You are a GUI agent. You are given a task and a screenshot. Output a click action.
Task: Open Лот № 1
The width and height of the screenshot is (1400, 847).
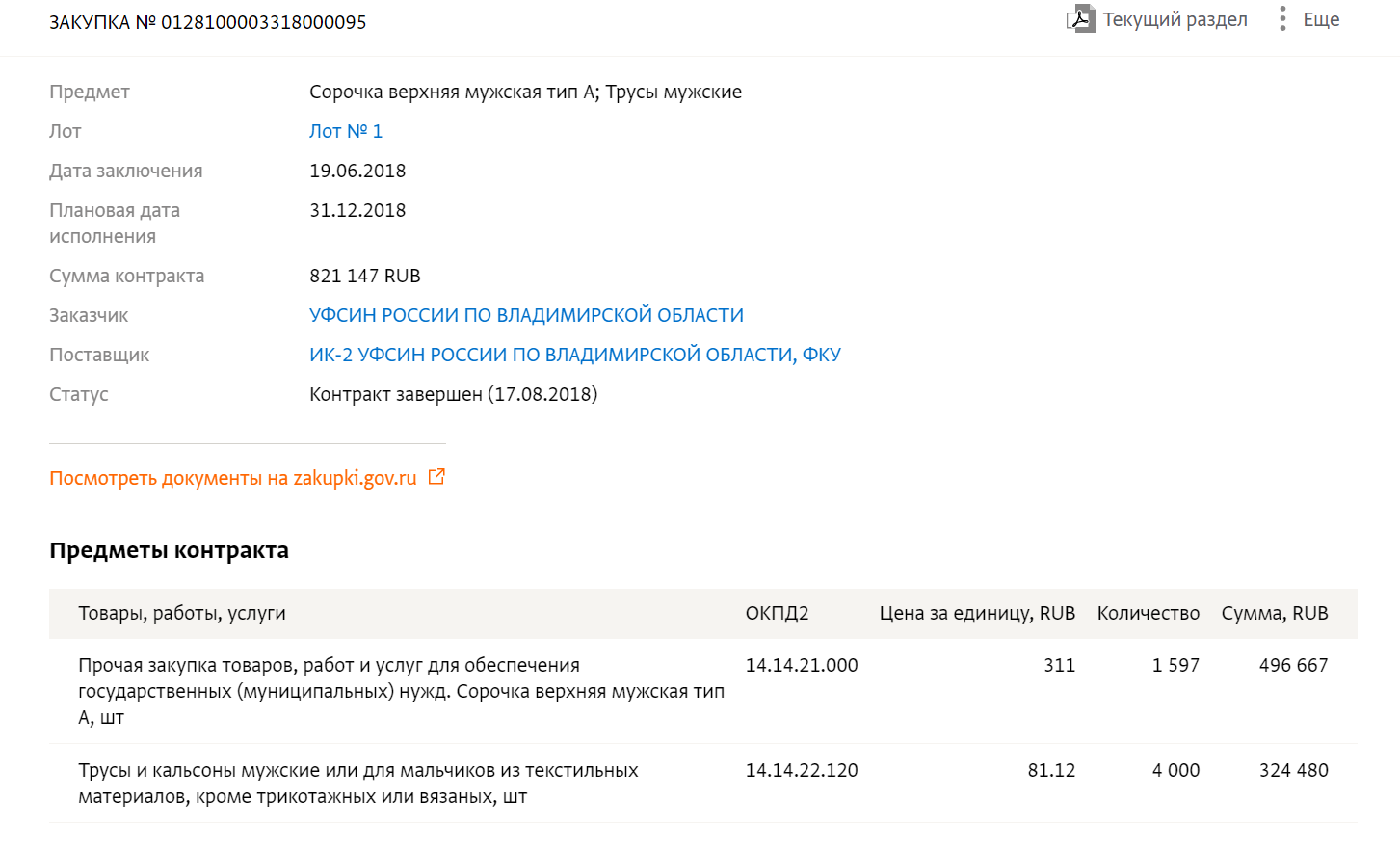coord(346,131)
